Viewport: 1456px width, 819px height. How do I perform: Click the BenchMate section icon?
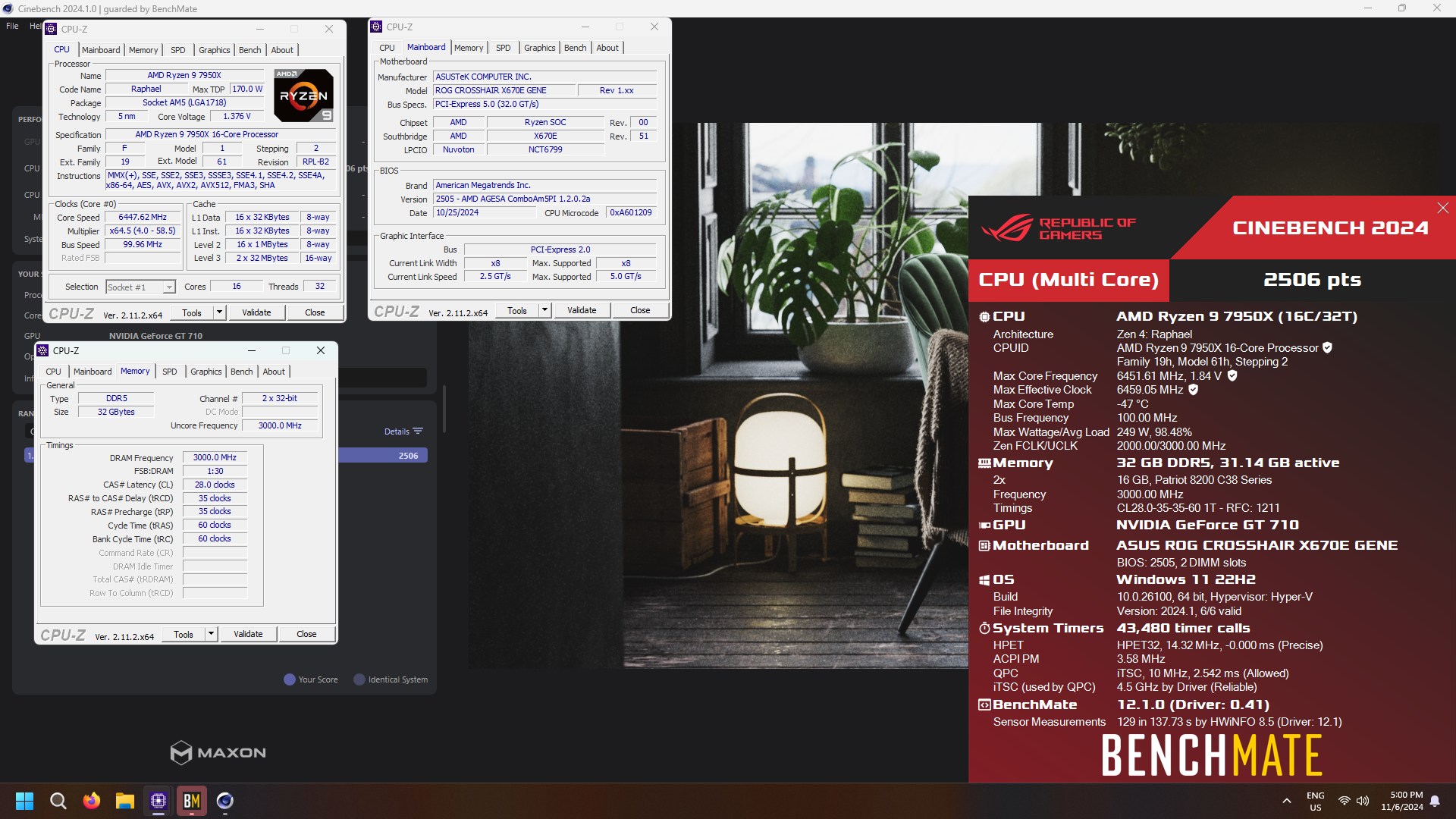point(984,704)
